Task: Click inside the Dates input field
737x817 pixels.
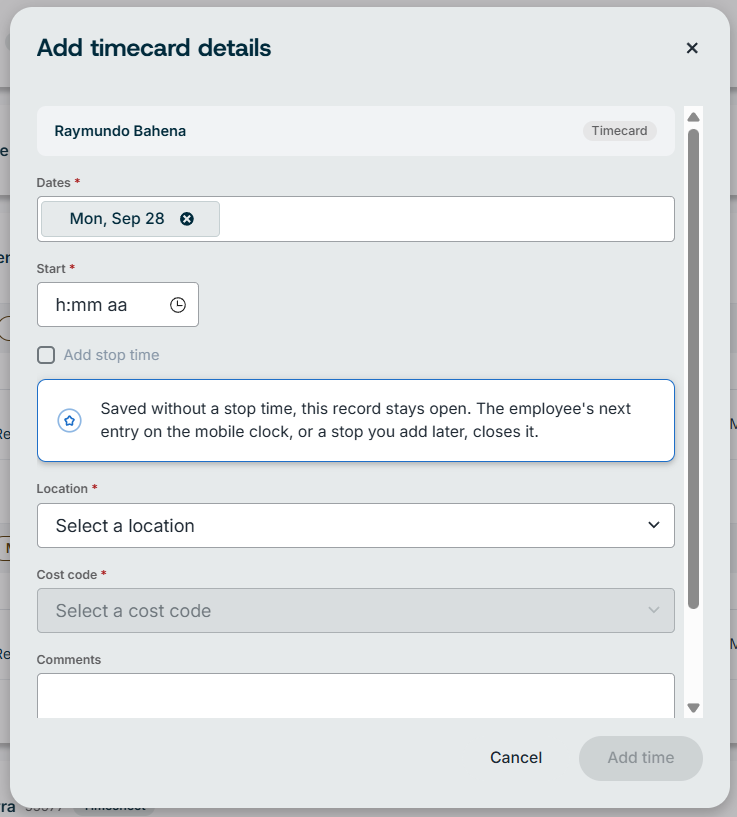Action: click(355, 219)
